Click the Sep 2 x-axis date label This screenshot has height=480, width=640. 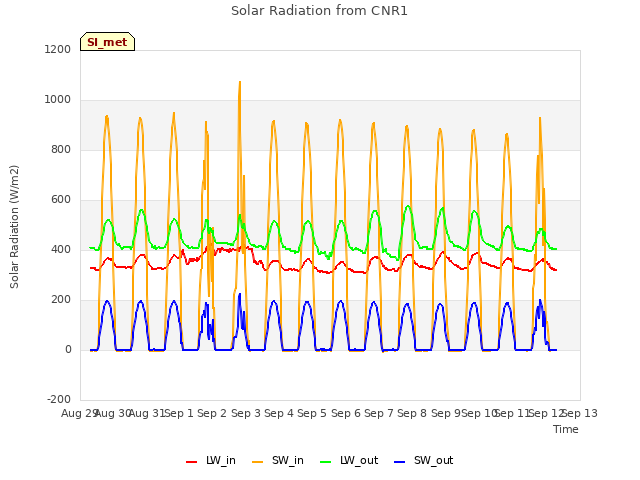pos(212,413)
